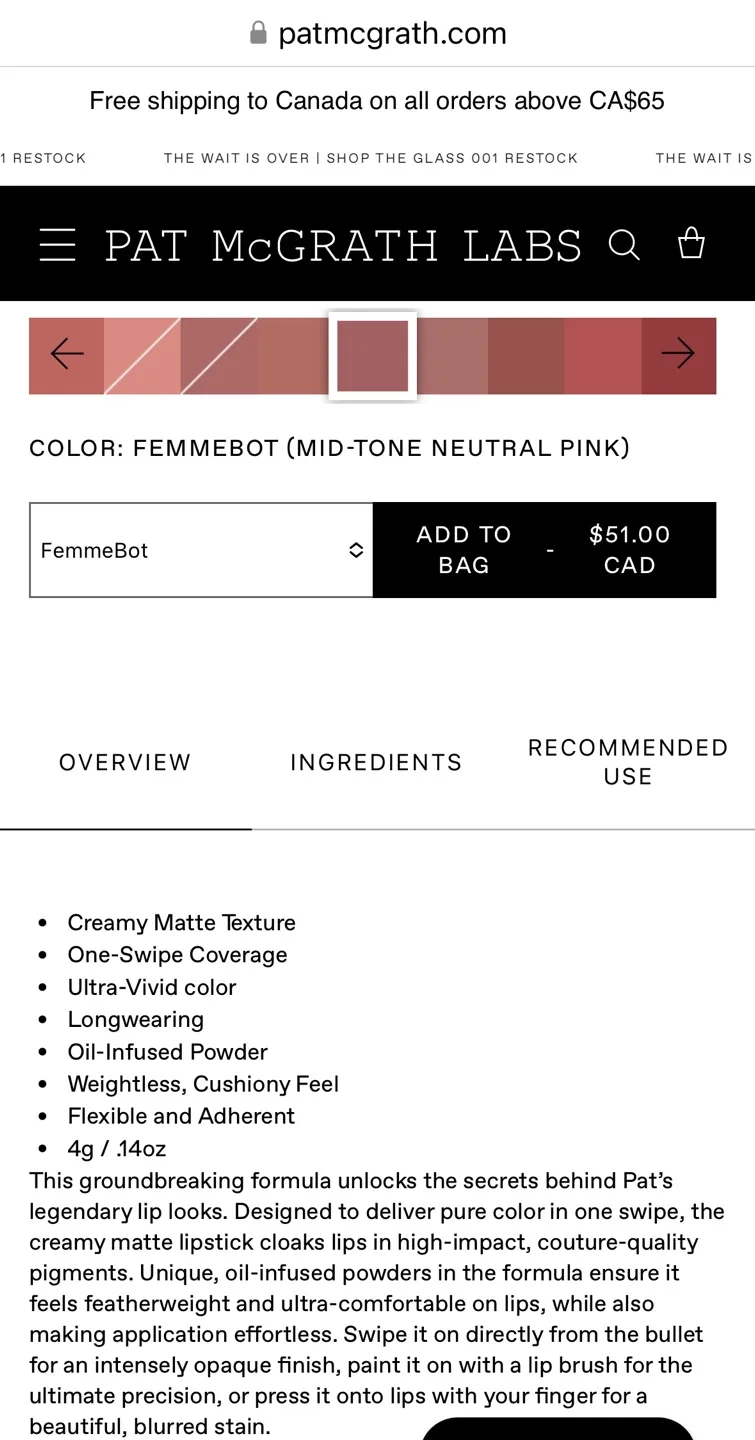The height and width of the screenshot is (1440, 755).
Task: Open the Glass 001 restock banner link
Action: 371,158
